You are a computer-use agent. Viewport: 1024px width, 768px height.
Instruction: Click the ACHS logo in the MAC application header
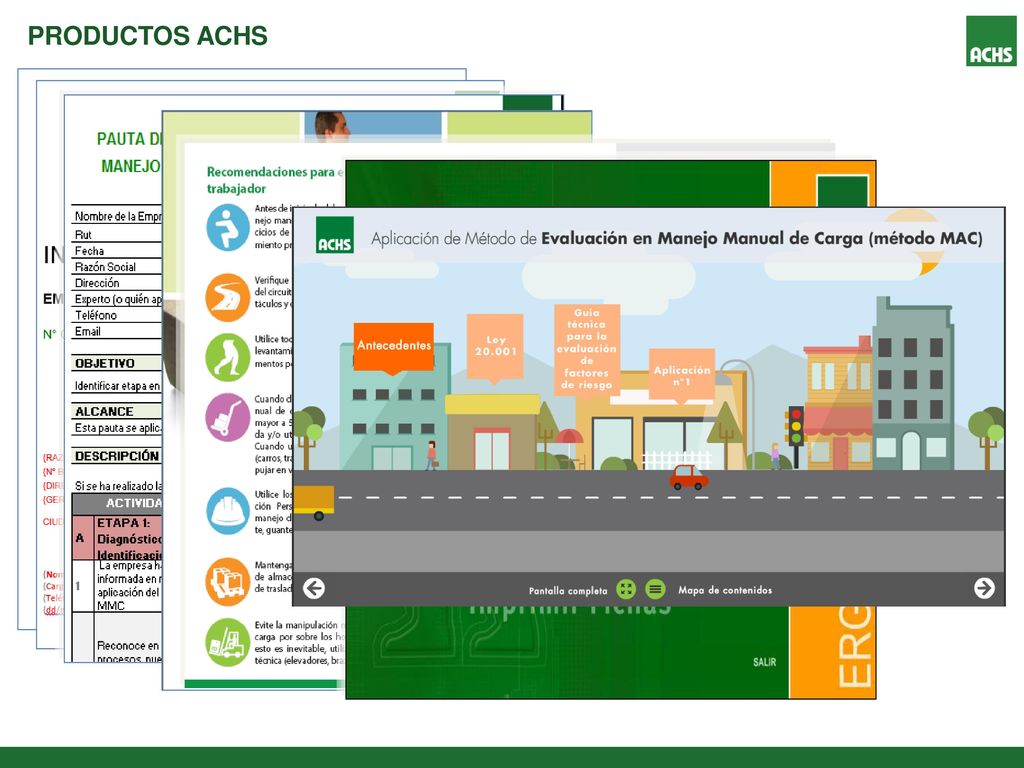pos(334,235)
